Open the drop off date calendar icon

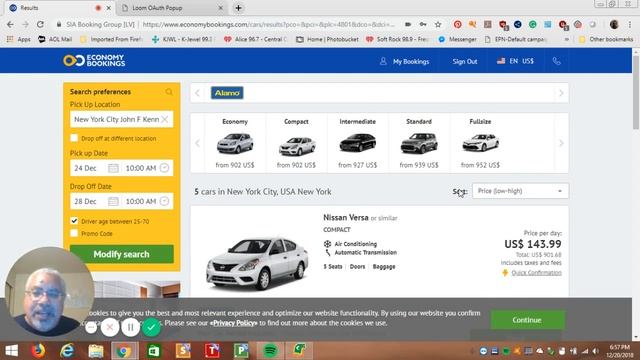click(113, 201)
